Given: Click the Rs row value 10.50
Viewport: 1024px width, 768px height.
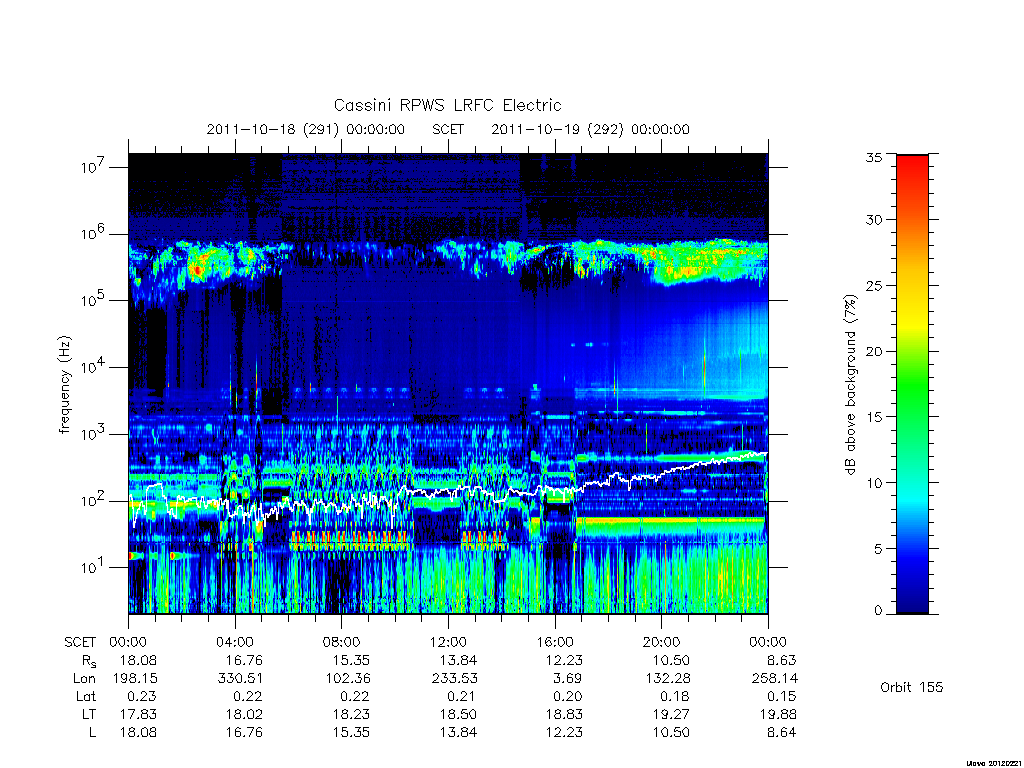Looking at the screenshot, I should (x=671, y=660).
